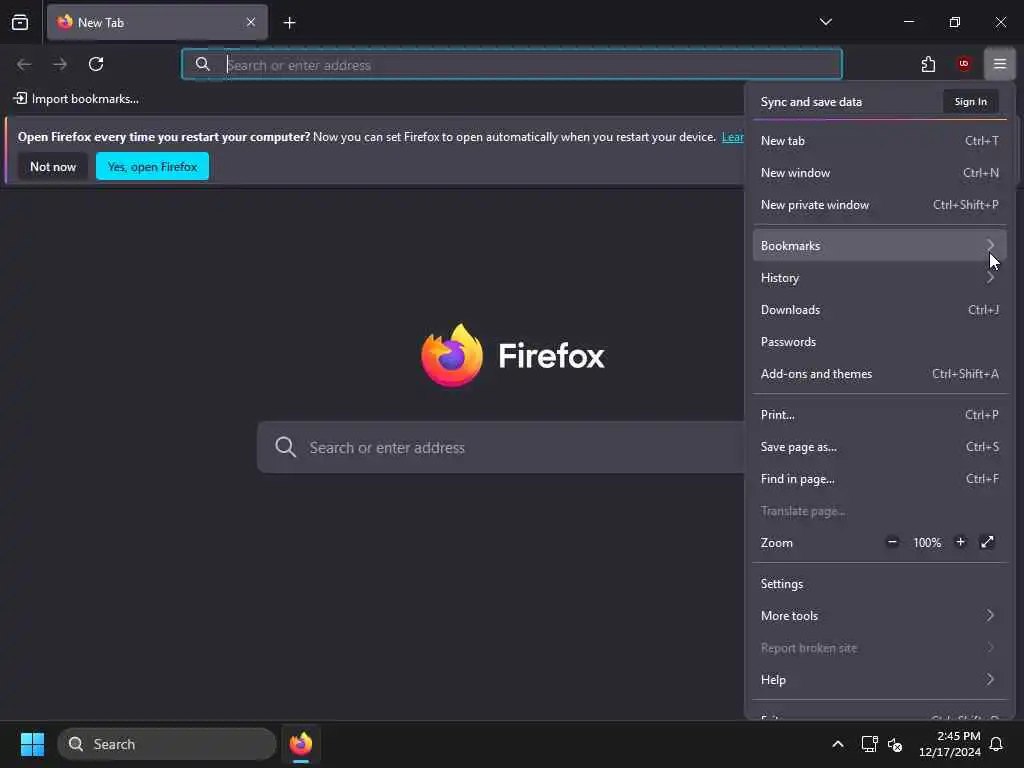Click the Firefox icon in the taskbar
The width and height of the screenshot is (1024, 768).
coord(301,744)
